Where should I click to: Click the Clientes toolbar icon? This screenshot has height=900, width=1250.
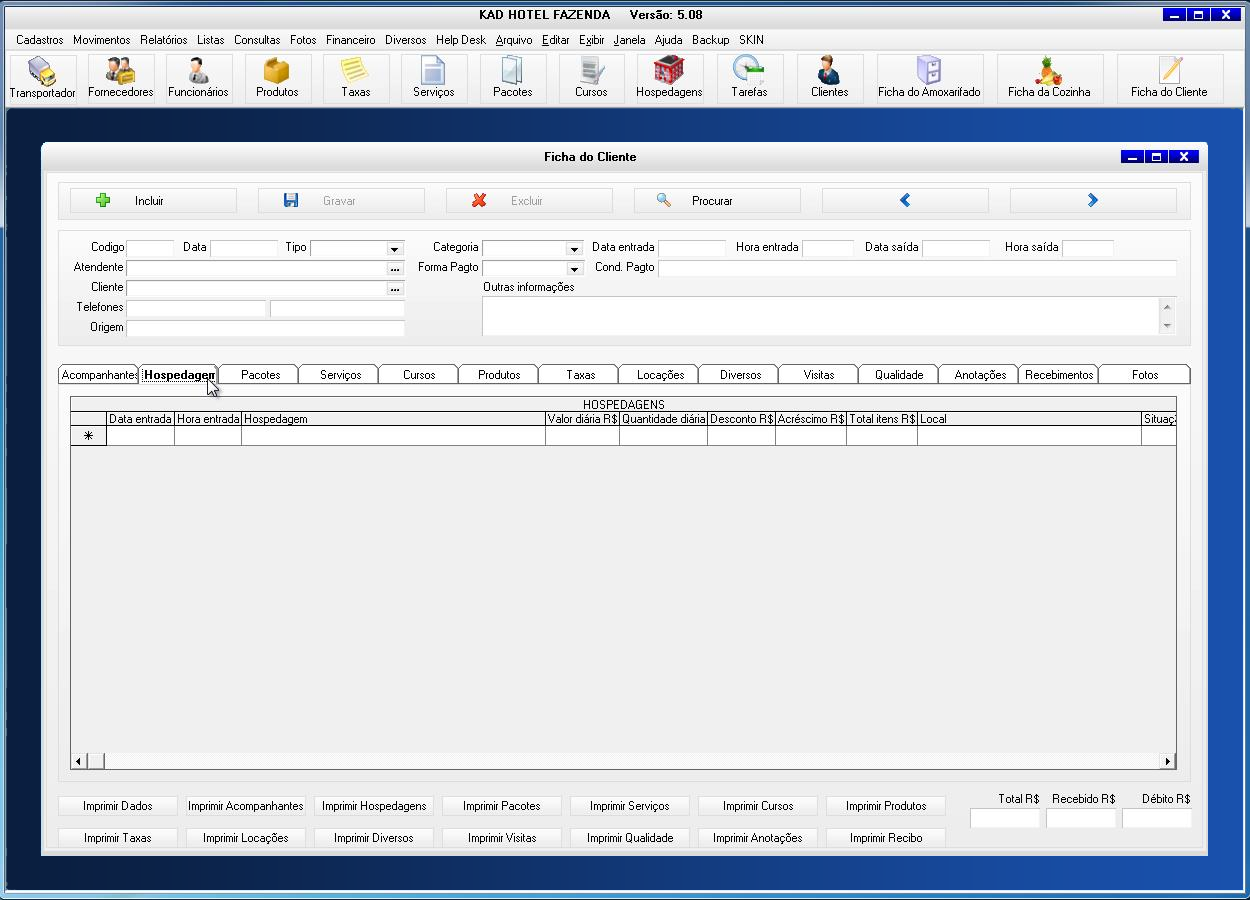829,78
